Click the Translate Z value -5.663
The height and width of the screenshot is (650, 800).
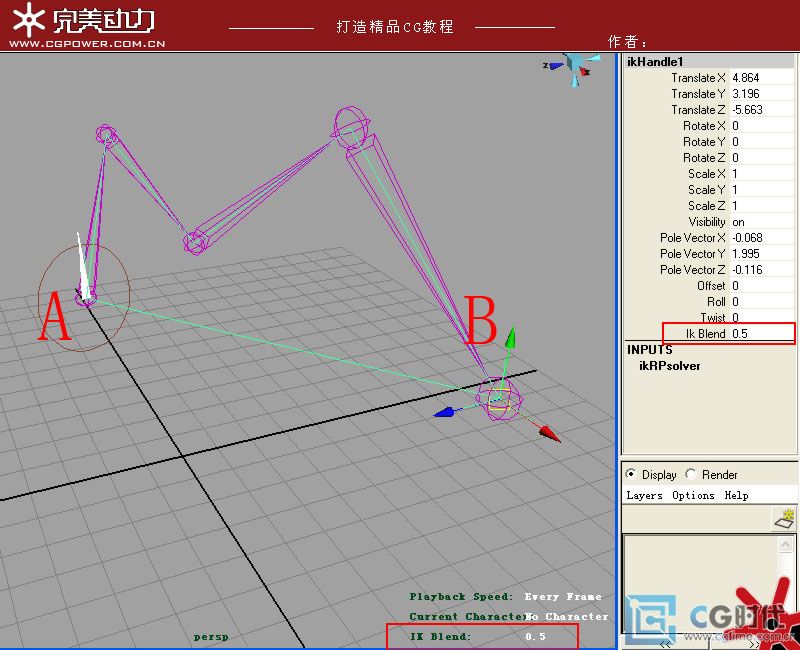tap(762, 110)
